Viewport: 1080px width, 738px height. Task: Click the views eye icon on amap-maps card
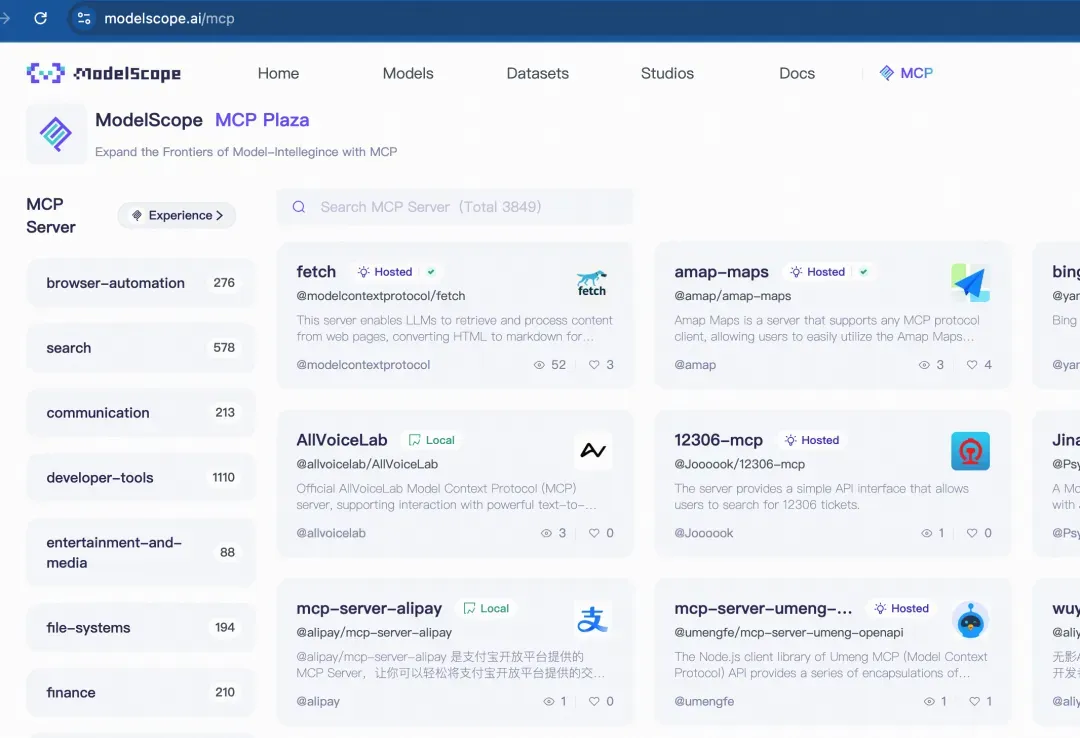pyautogui.click(x=924, y=365)
